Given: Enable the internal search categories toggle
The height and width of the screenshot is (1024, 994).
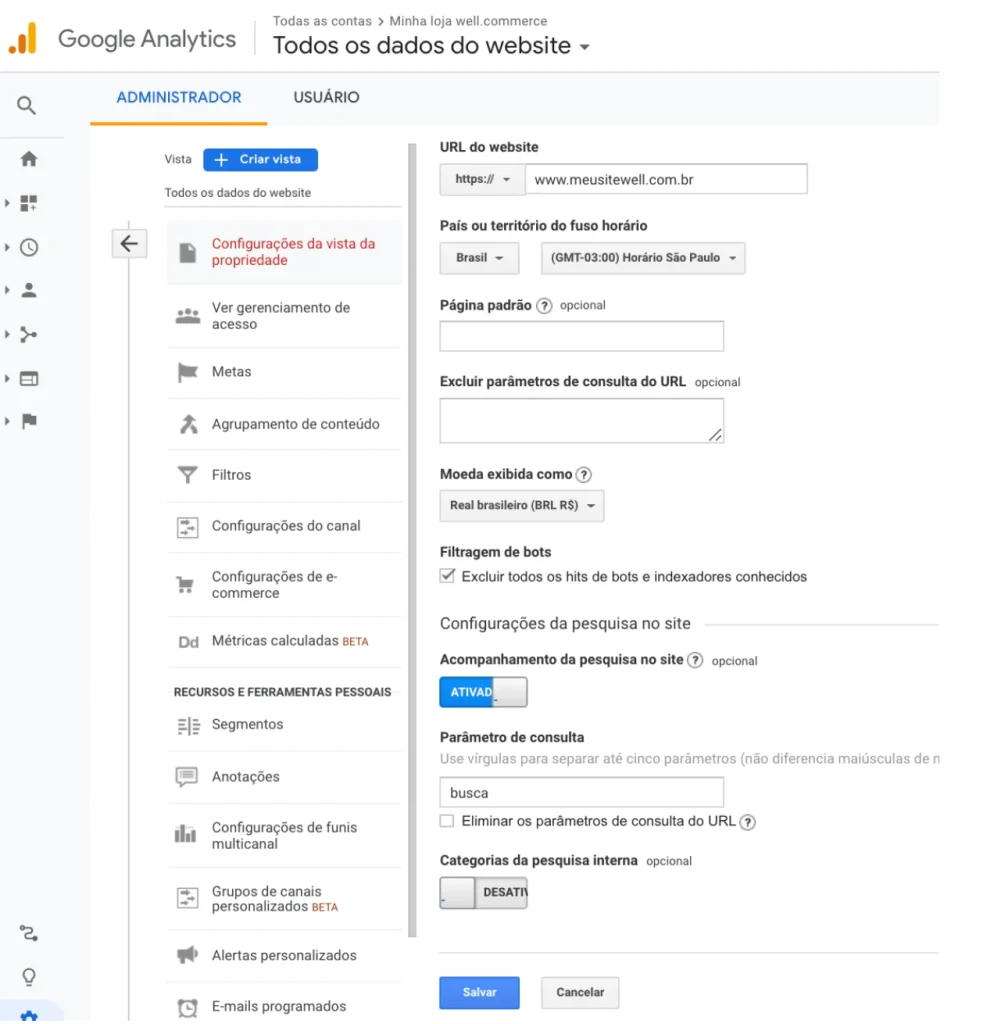Looking at the screenshot, I should click(x=483, y=892).
